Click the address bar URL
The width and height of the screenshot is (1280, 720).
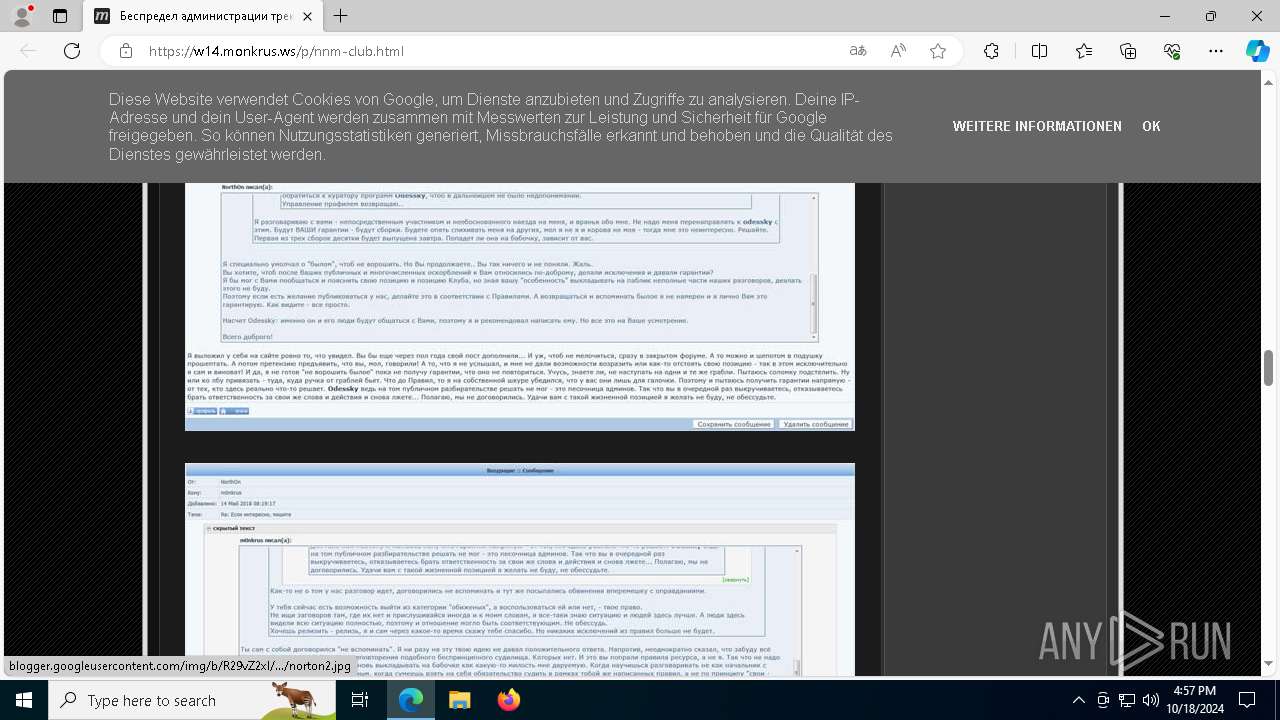(276, 51)
